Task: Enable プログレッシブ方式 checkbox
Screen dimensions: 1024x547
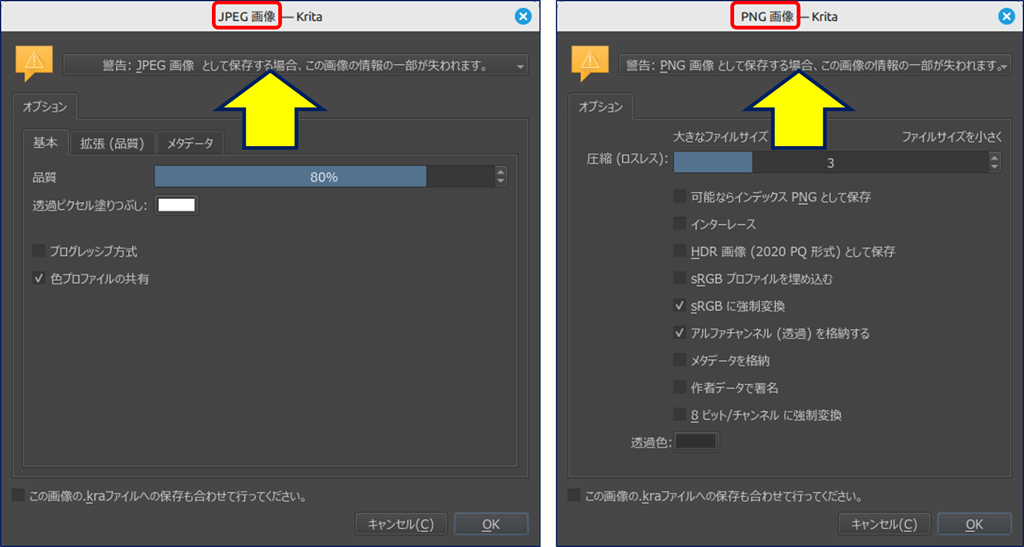Action: 40,251
